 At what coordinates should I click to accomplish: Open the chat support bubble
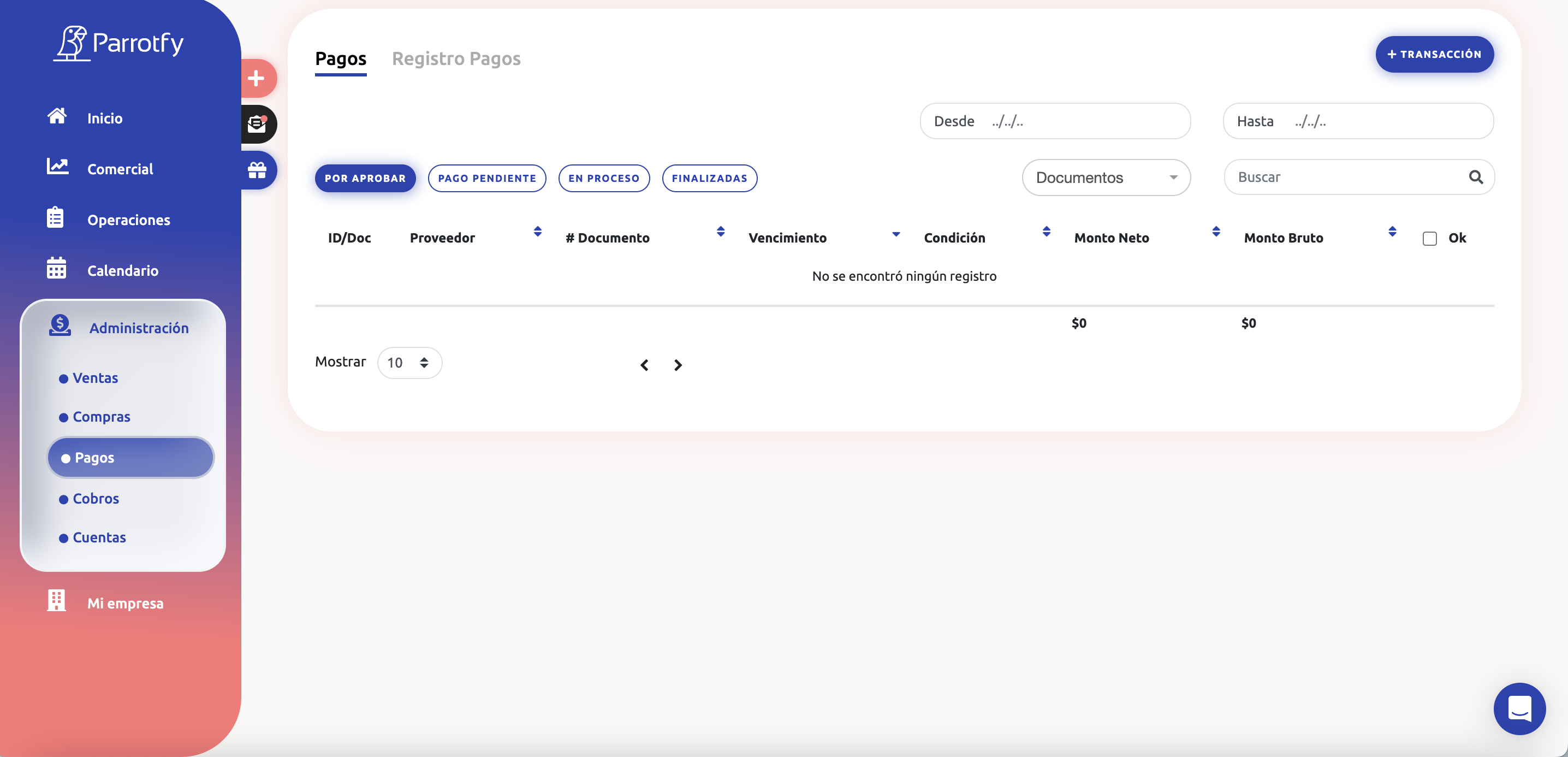(x=1519, y=708)
